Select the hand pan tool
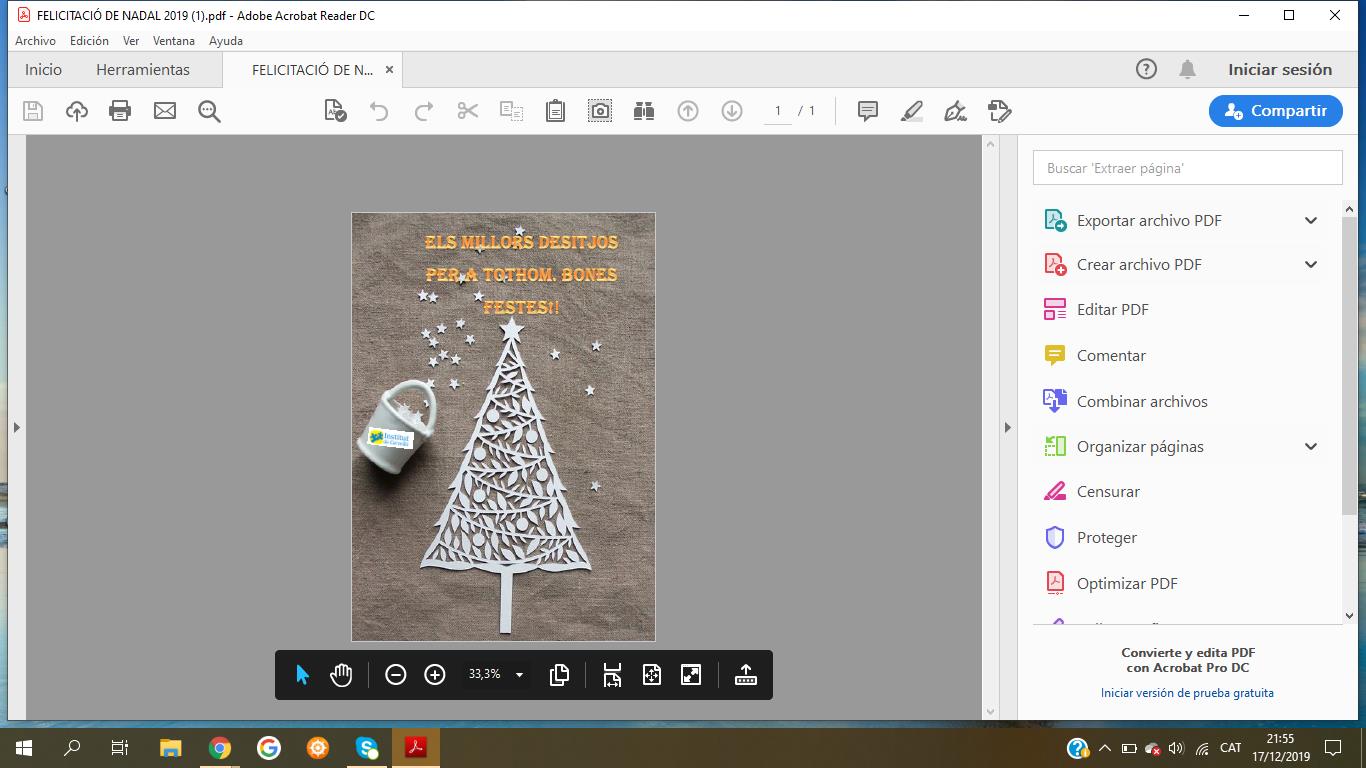The width and height of the screenshot is (1366, 768). (x=341, y=675)
